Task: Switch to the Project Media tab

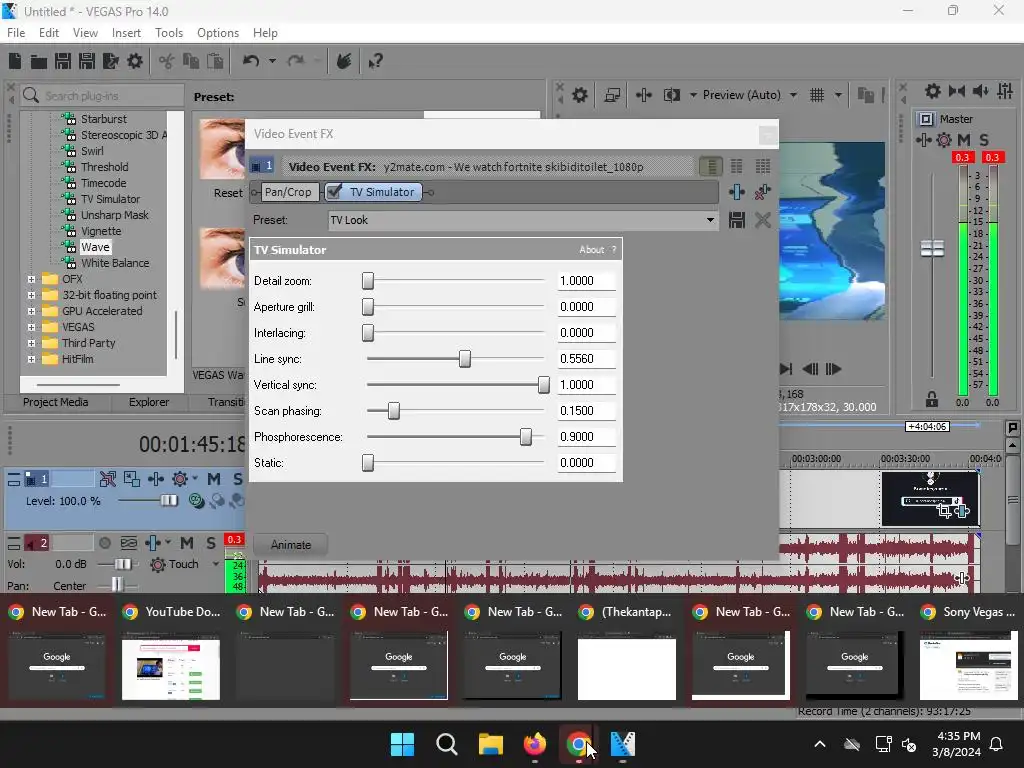Action: coord(56,402)
